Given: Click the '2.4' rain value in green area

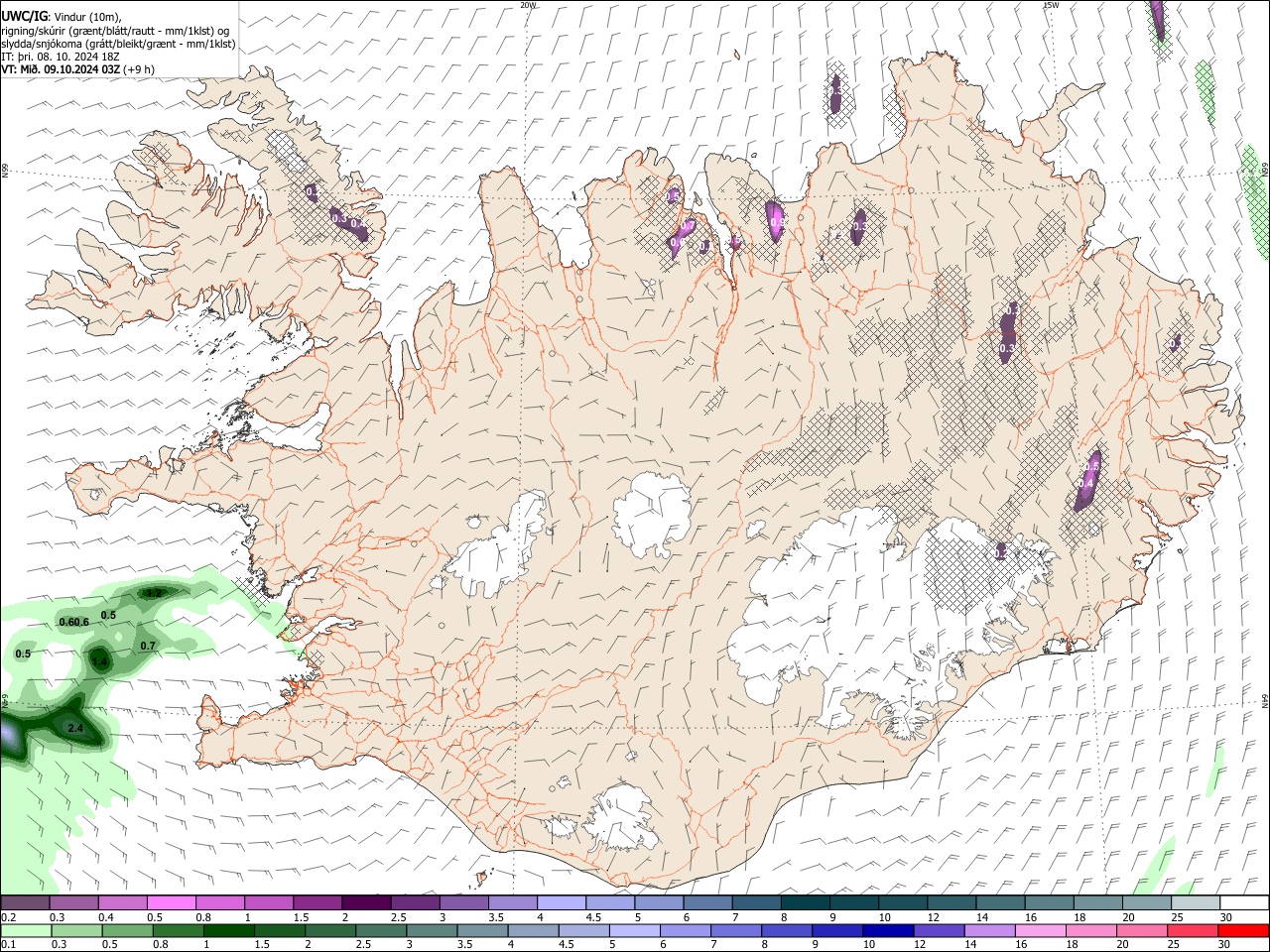Looking at the screenshot, I should (x=74, y=729).
